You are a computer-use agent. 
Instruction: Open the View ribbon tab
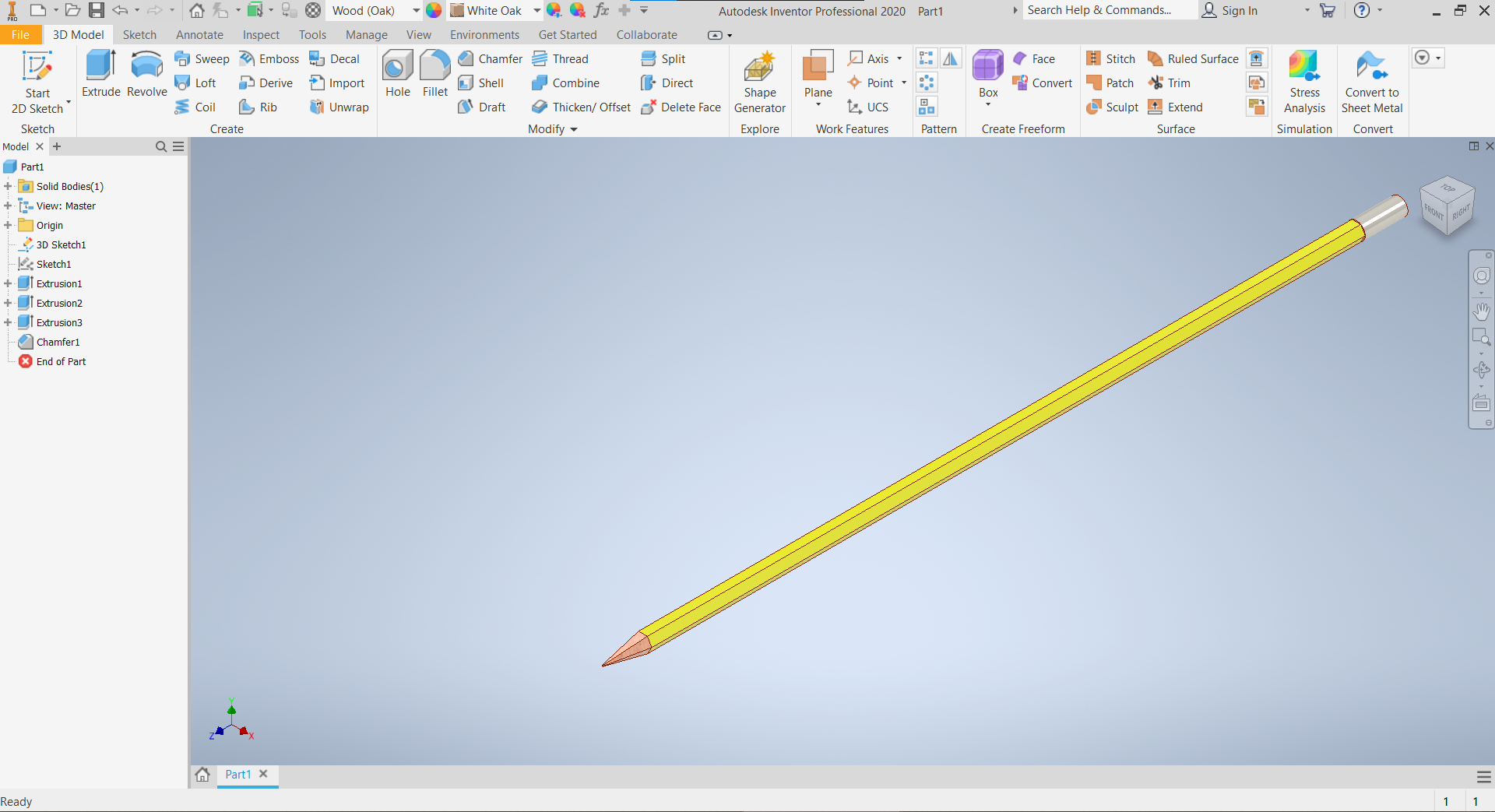tap(418, 35)
